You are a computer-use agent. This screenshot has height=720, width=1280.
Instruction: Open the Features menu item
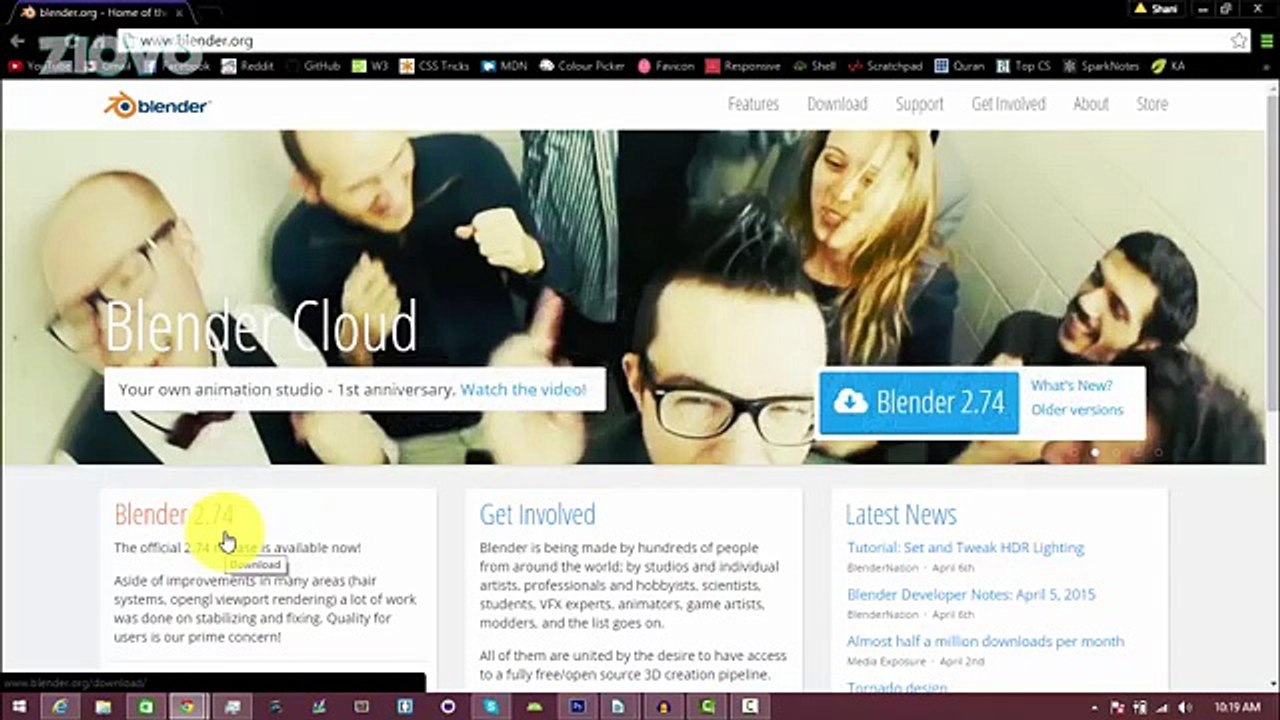[753, 104]
